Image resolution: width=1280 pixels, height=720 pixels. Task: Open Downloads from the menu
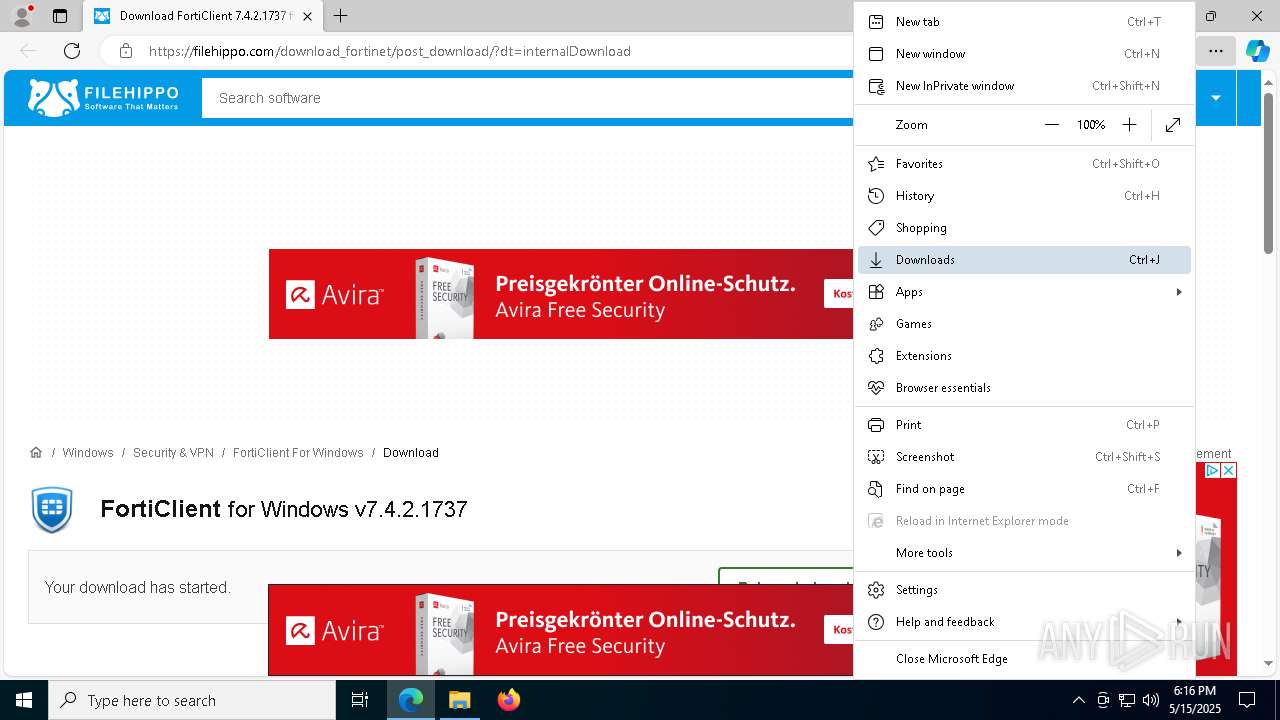[1024, 260]
